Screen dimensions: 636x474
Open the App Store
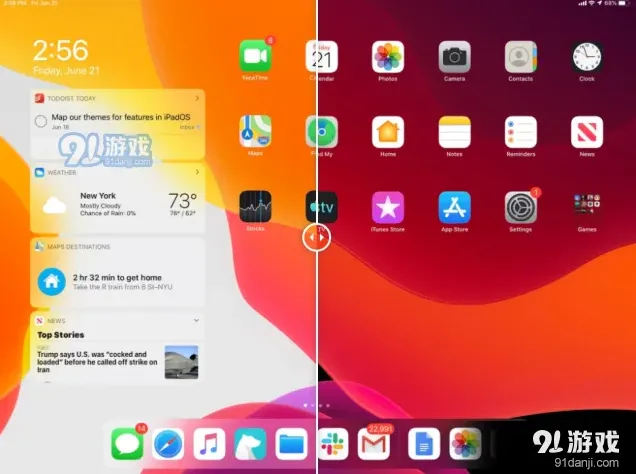click(454, 207)
